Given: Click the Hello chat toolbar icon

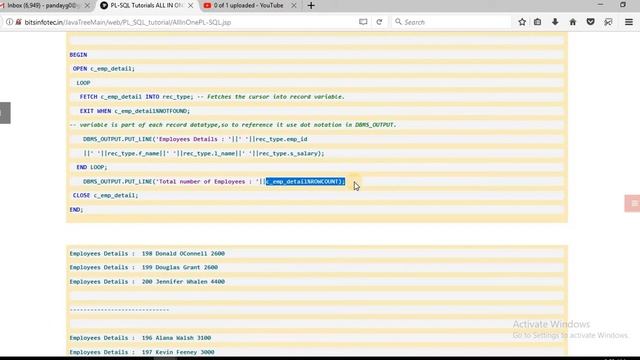Looking at the screenshot, I should (x=608, y=22).
